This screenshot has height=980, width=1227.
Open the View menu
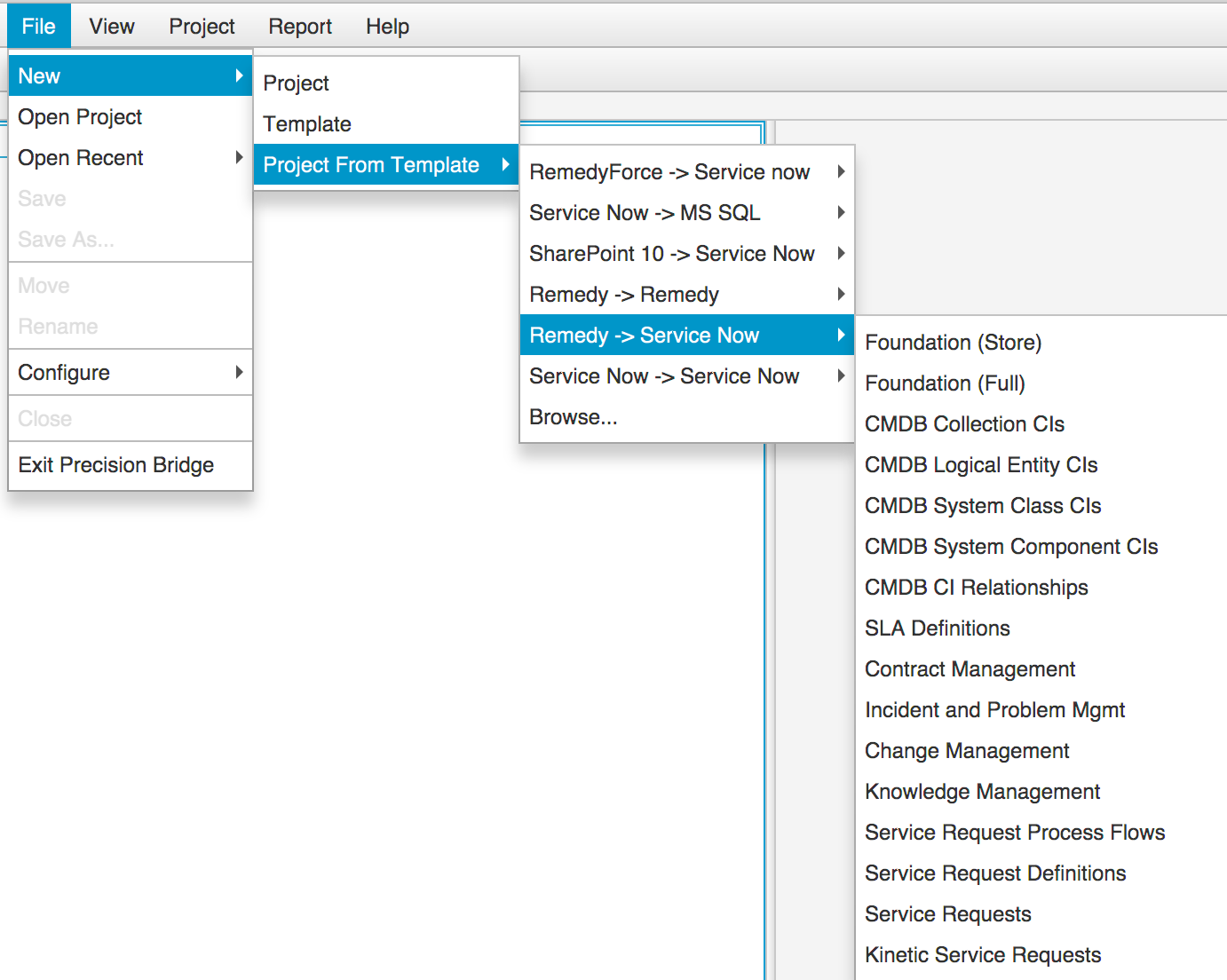112,26
